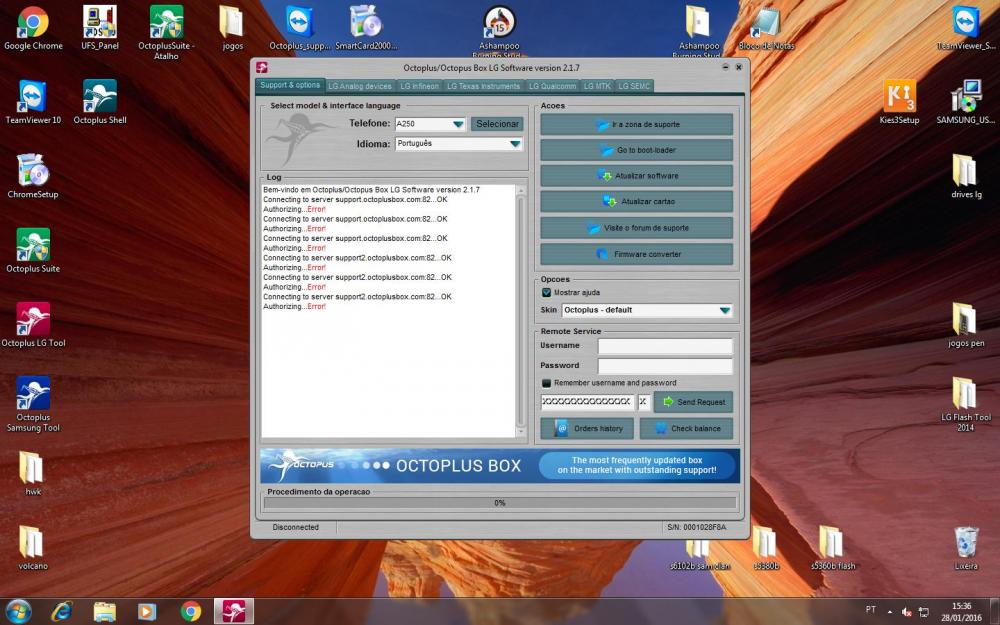Select the Lixeira recycle bin icon

966,547
